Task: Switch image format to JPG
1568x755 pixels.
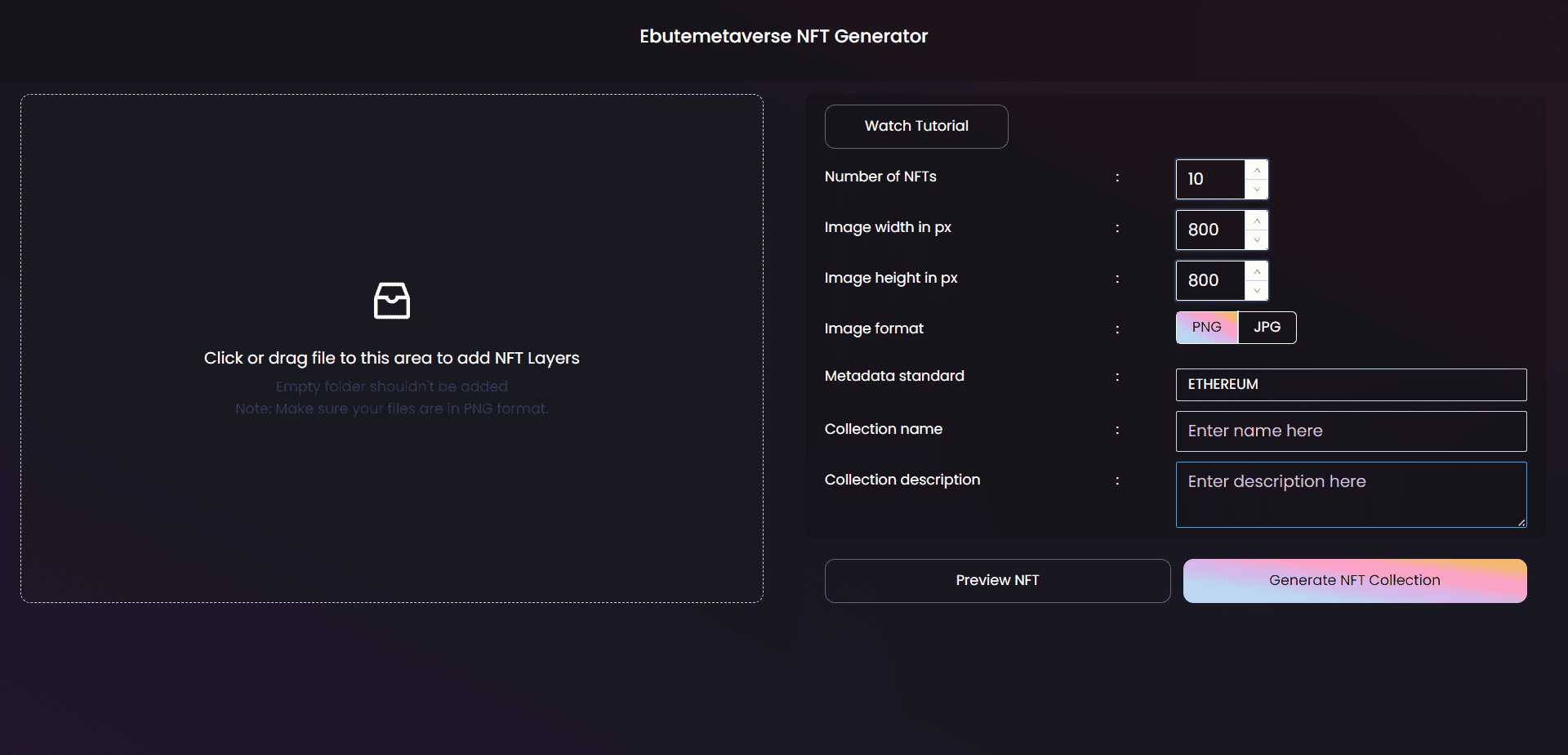Action: click(1267, 327)
